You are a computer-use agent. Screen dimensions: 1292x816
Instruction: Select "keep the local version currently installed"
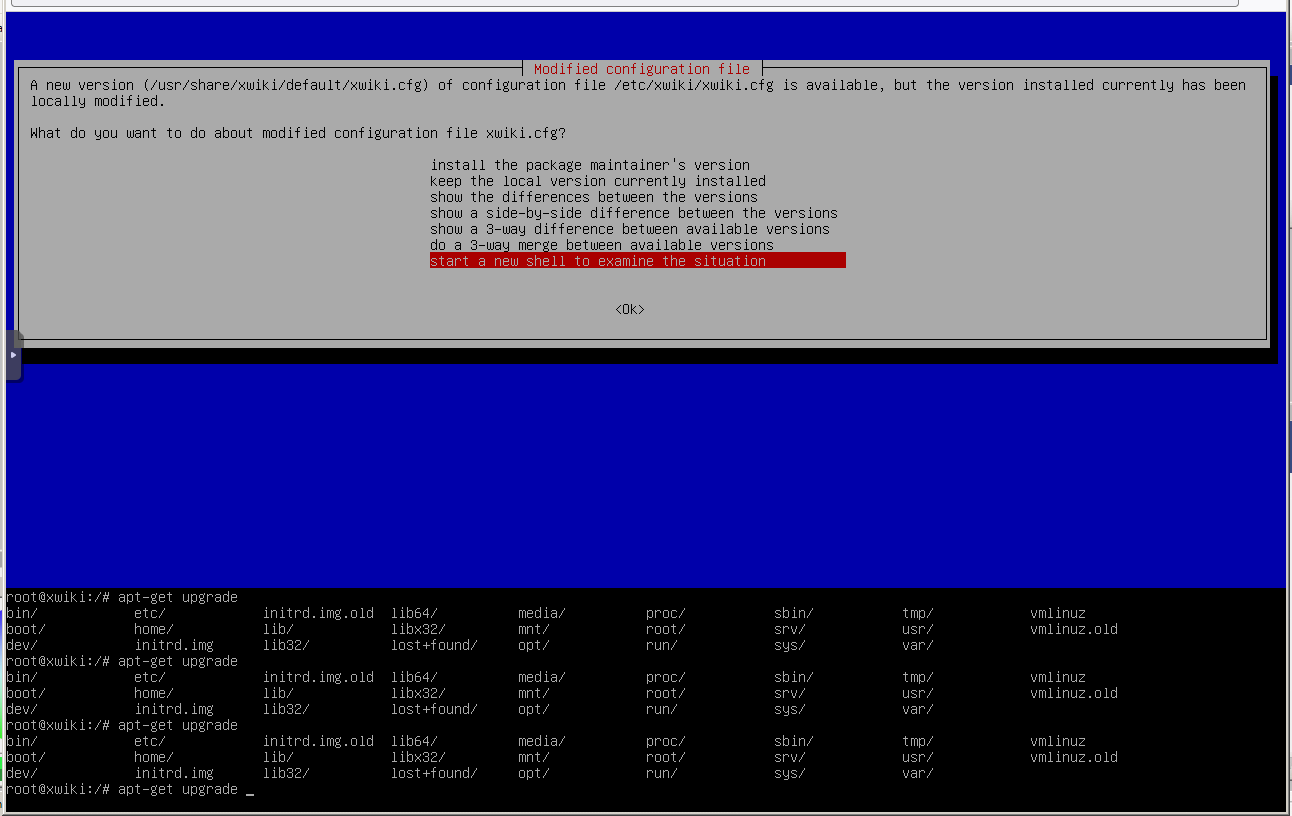598,181
